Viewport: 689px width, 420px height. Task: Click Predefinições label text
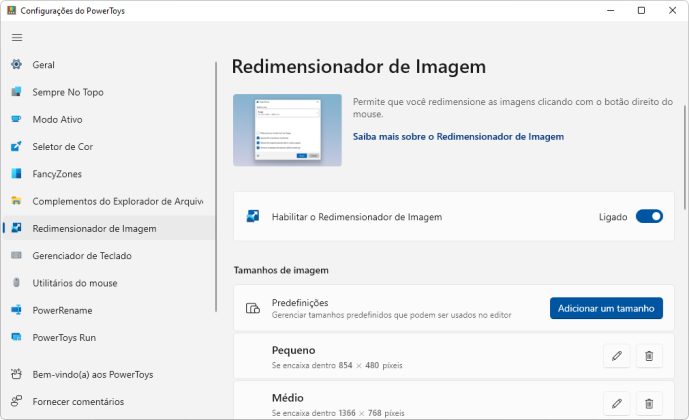(x=300, y=303)
